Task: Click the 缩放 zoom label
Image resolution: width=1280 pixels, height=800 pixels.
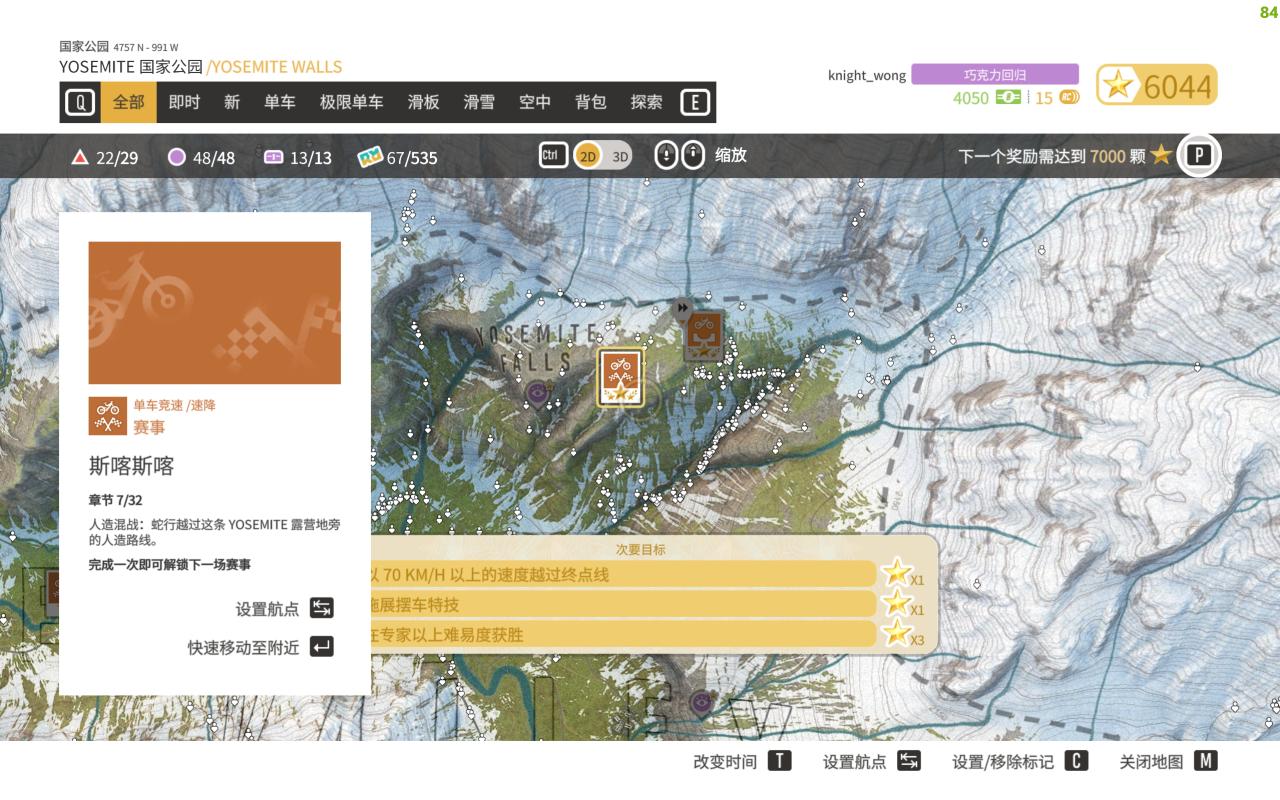Action: (731, 155)
